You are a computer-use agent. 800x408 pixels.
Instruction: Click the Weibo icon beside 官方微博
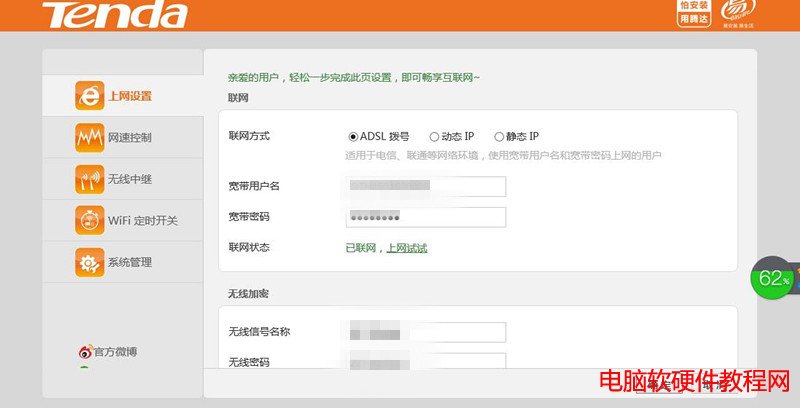pyautogui.click(x=86, y=352)
